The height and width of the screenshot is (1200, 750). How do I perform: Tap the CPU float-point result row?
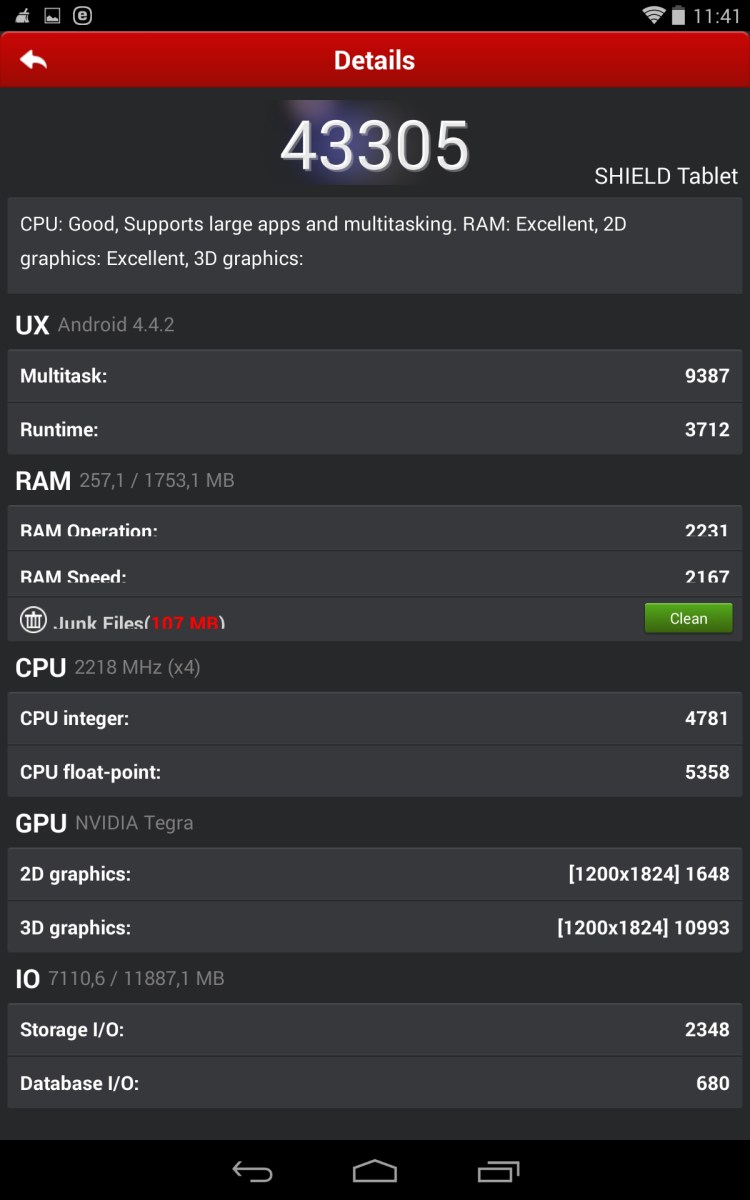375,772
